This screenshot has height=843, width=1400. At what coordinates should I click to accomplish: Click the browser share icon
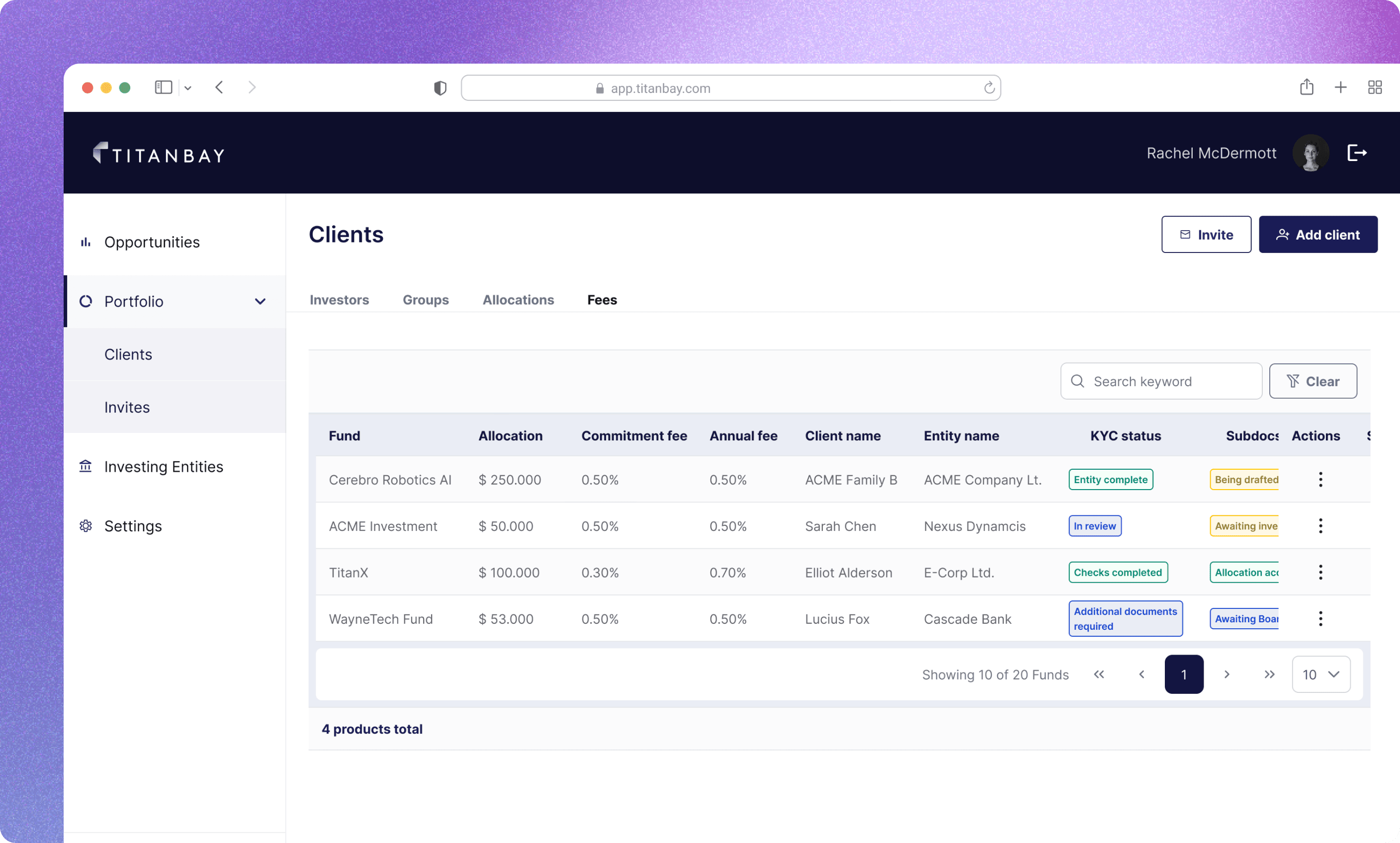click(x=1306, y=87)
